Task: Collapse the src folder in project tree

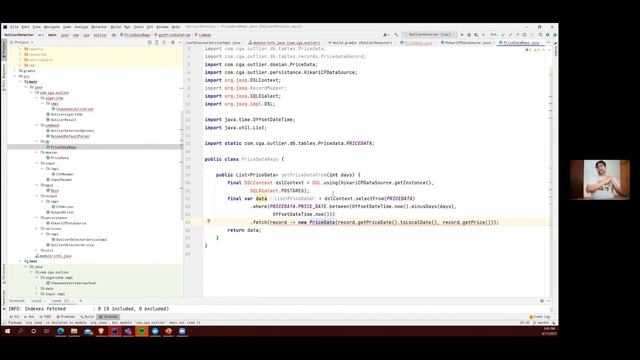Action: (x=16, y=76)
